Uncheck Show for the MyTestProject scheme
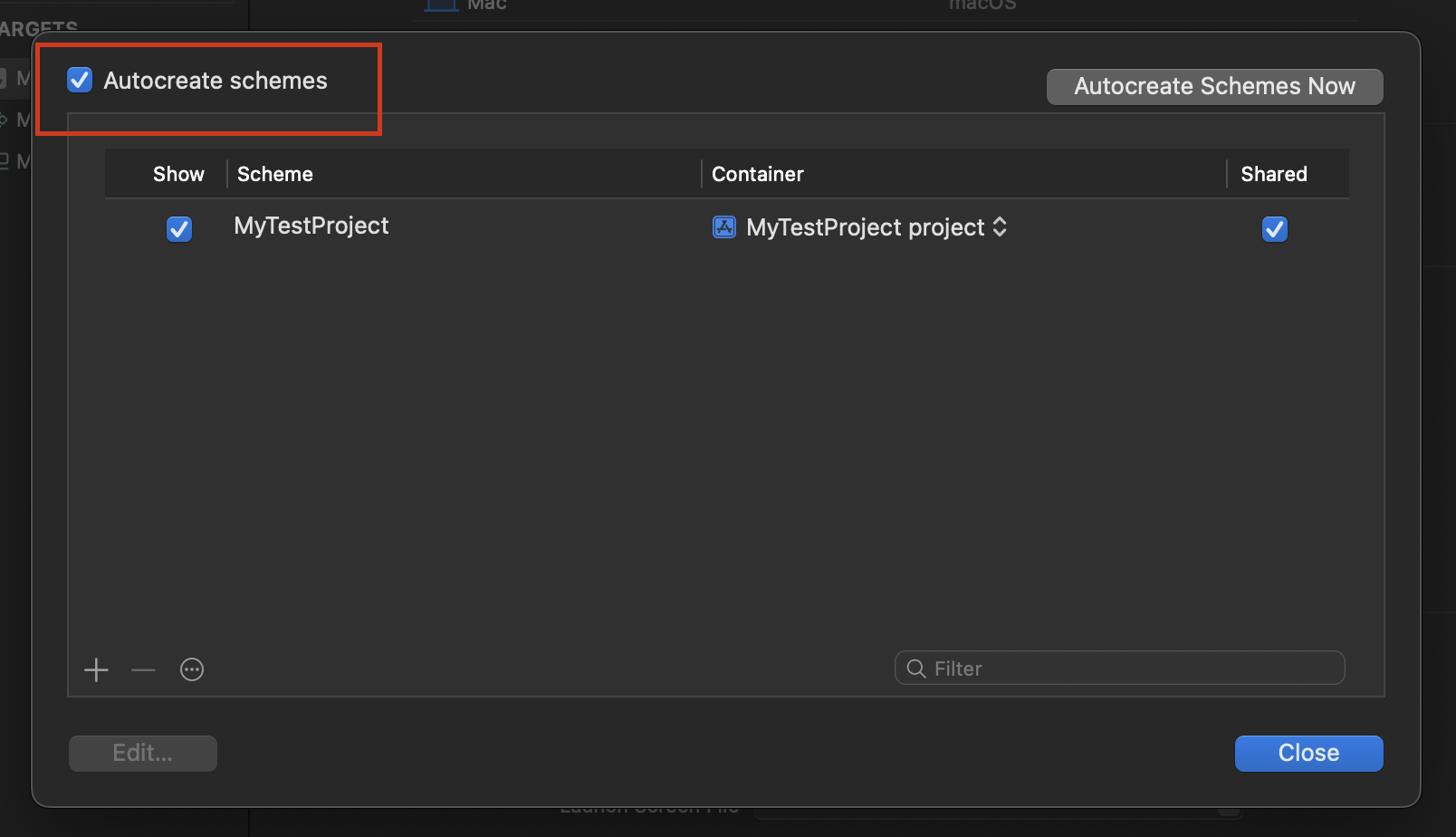Viewport: 1456px width, 837px height. 179,229
